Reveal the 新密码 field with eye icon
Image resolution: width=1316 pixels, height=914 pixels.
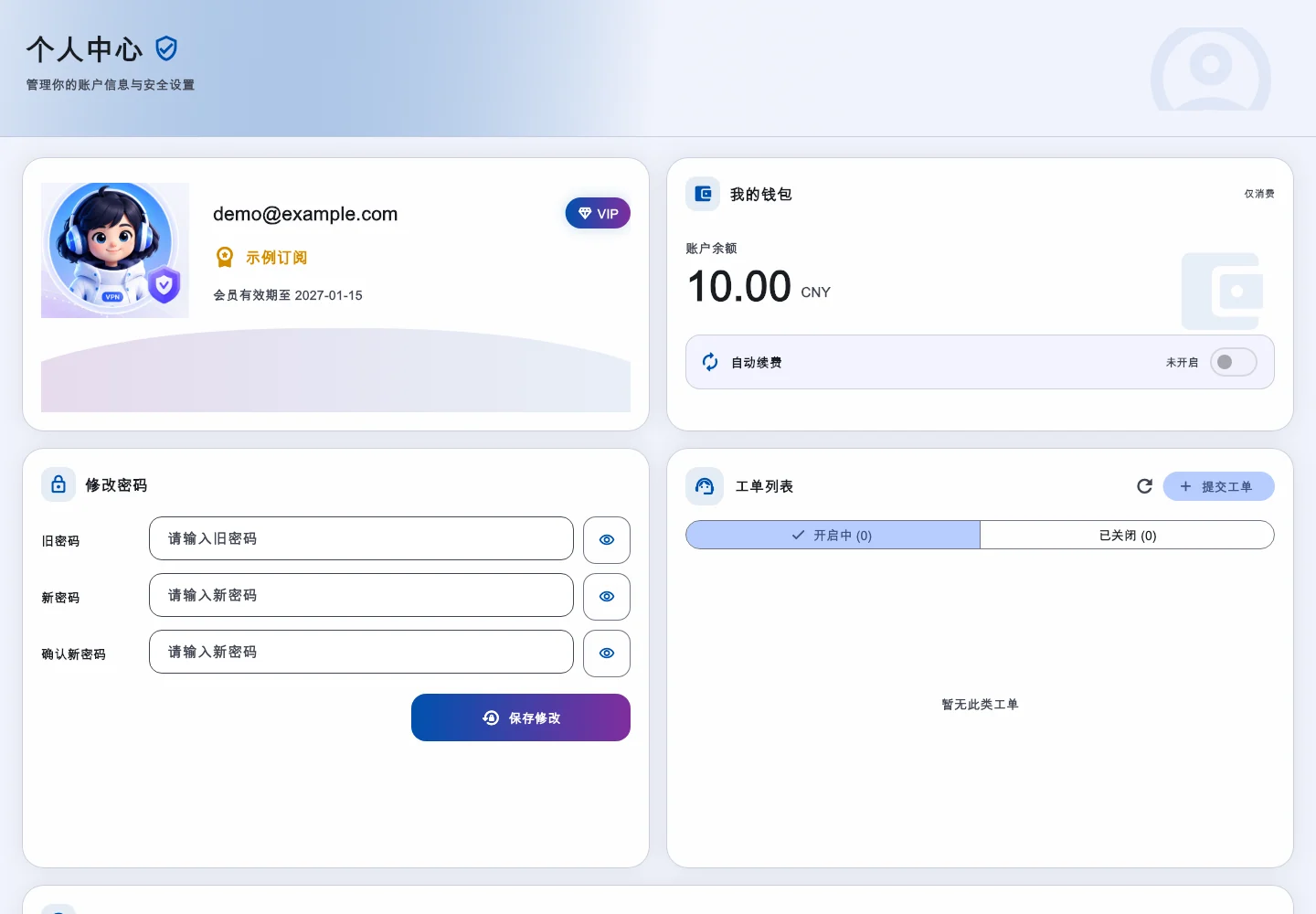coord(607,597)
